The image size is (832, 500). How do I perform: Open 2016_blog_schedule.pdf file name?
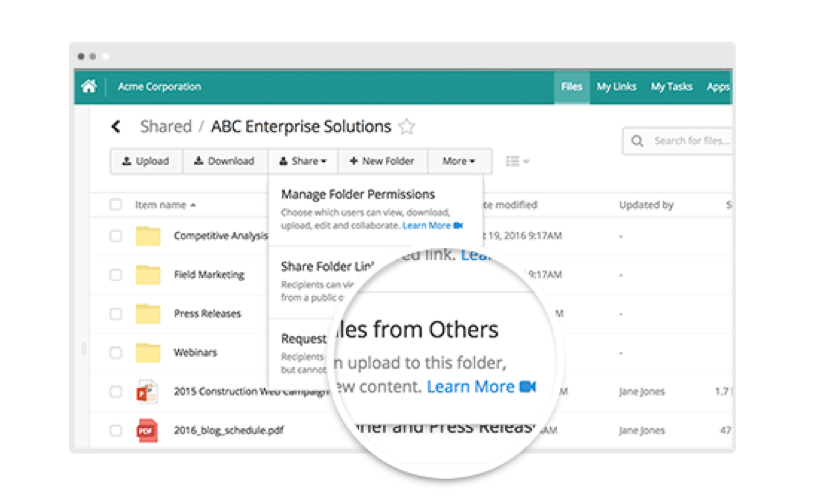click(x=229, y=430)
